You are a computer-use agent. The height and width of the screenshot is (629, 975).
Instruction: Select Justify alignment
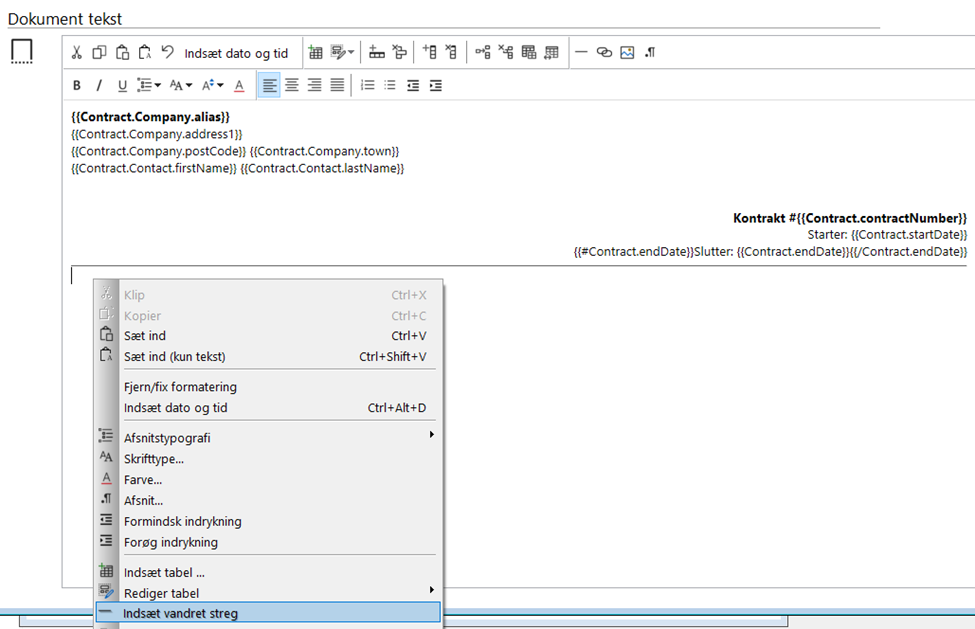coord(337,85)
